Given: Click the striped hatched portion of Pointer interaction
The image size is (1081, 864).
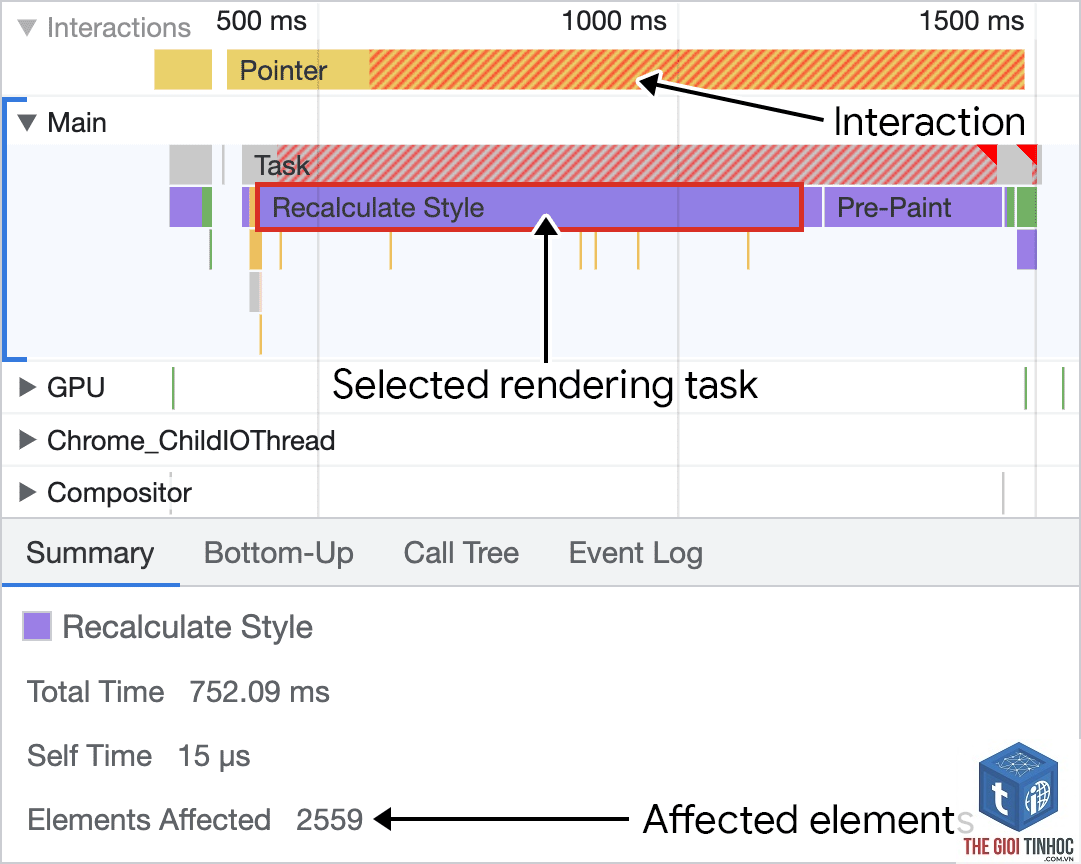Looking at the screenshot, I should [696, 70].
